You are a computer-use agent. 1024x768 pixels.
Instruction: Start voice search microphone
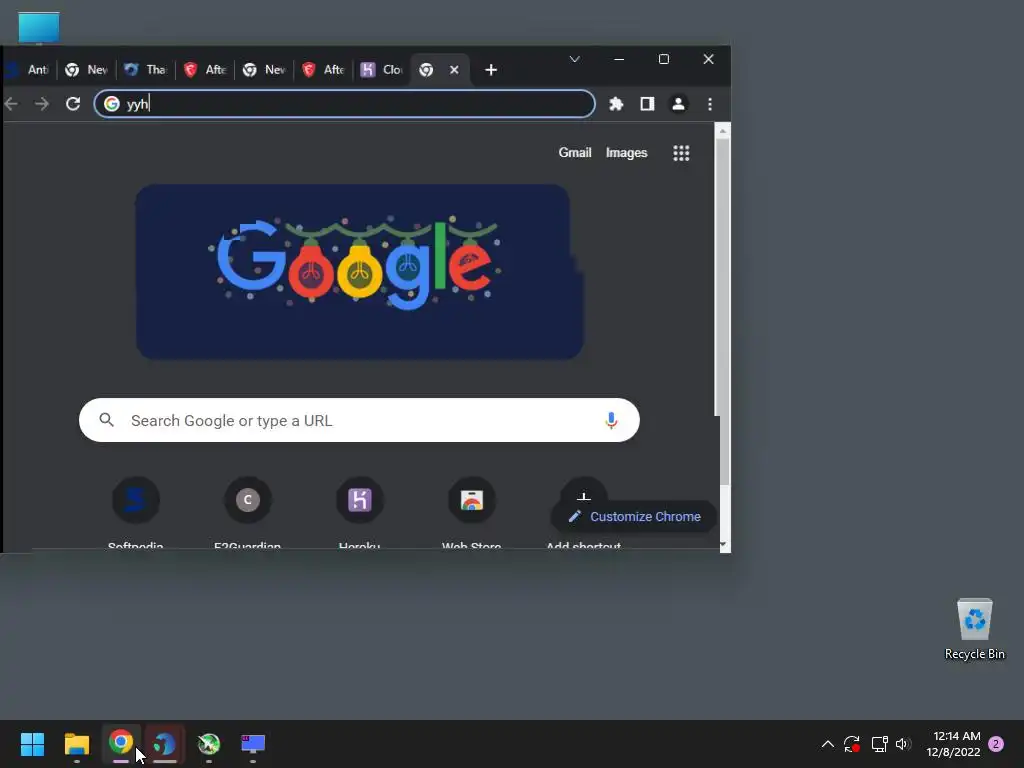click(x=611, y=420)
